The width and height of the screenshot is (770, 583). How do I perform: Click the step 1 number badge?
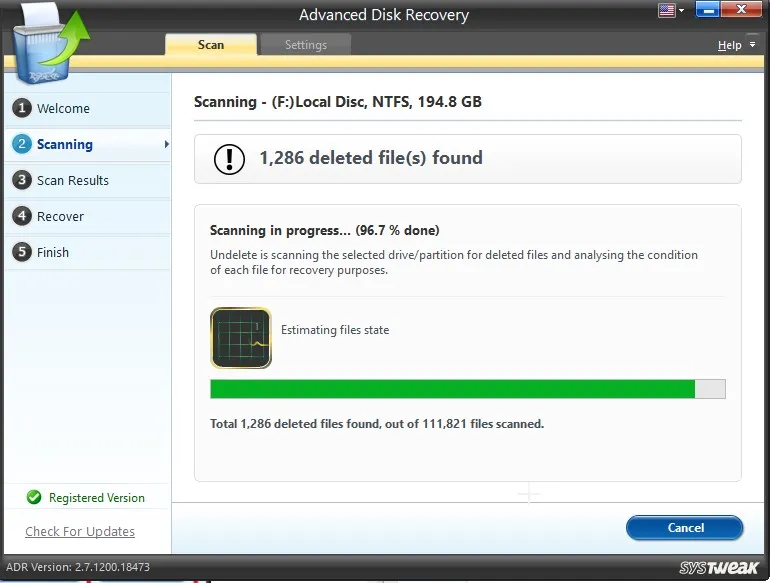(22, 108)
